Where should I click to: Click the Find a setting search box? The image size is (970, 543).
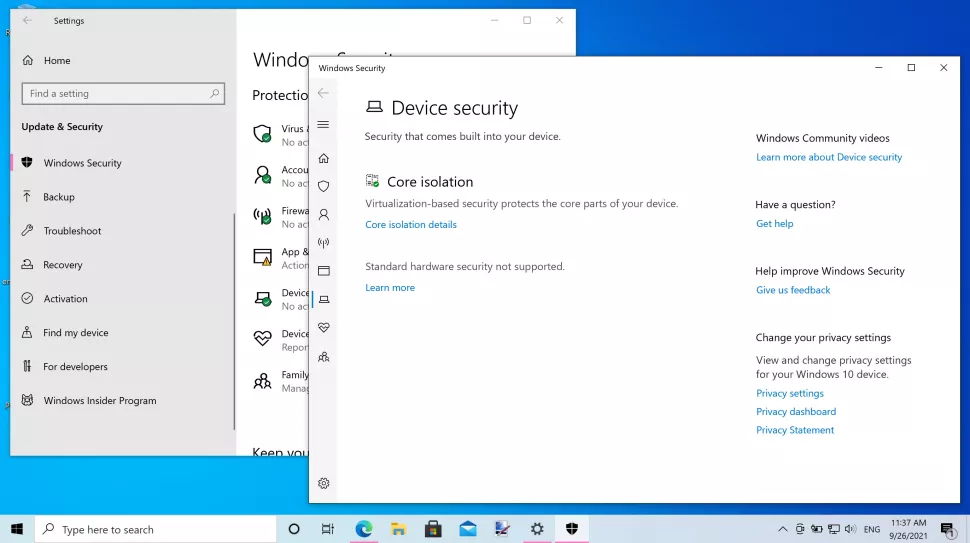[123, 93]
